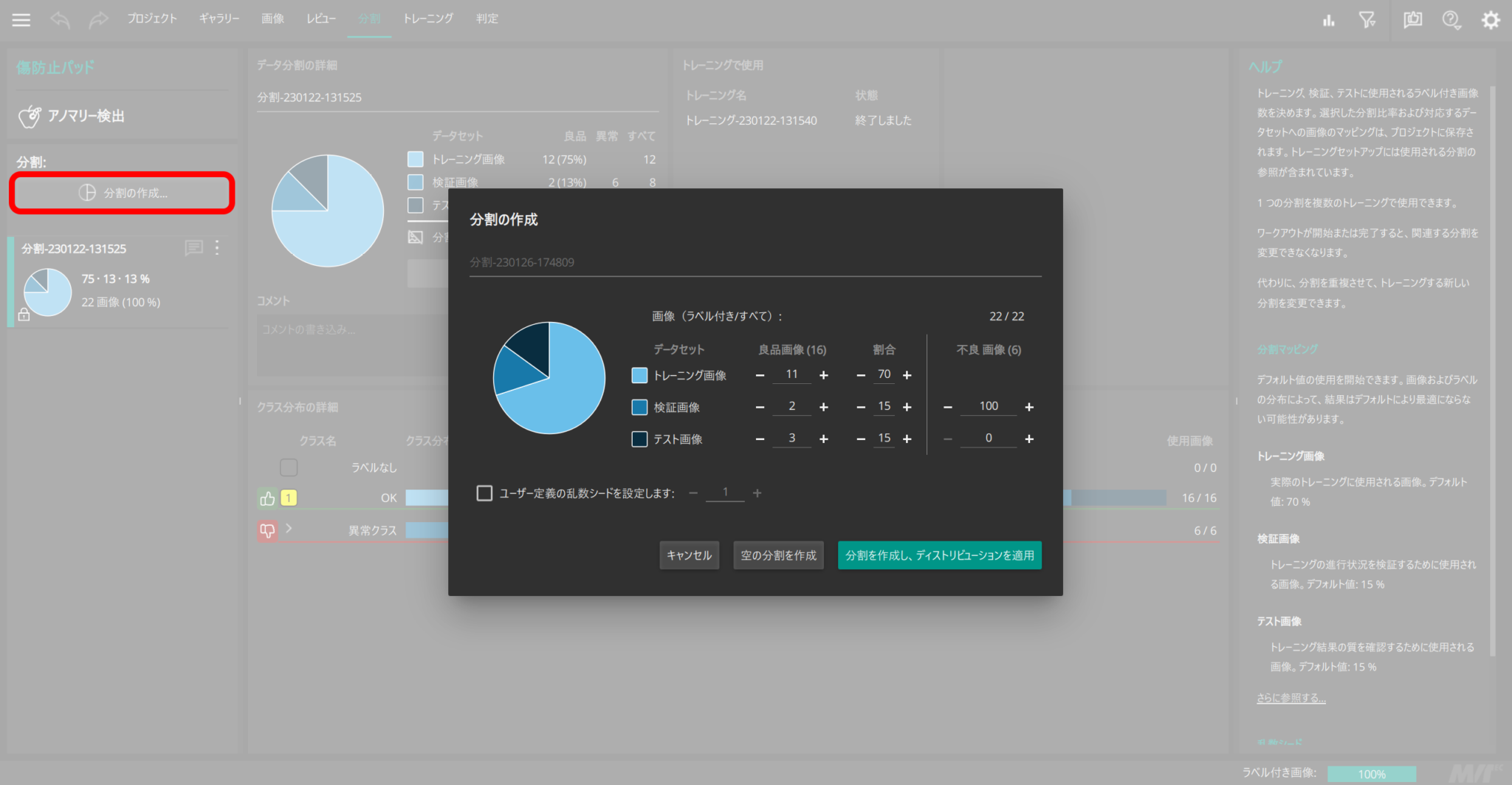Image resolution: width=1512 pixels, height=785 pixels.
Task: Increase トレーニング画像 percentage with plus
Action: pos(907,375)
